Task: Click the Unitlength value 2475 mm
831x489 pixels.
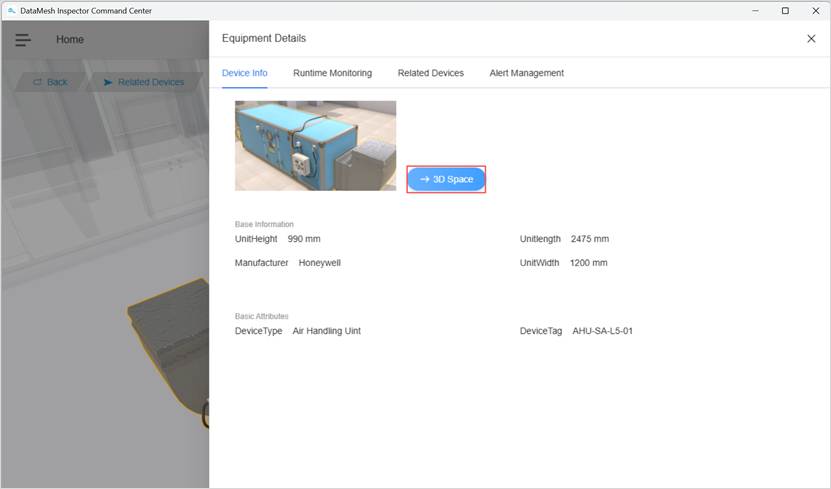Action: click(x=589, y=239)
